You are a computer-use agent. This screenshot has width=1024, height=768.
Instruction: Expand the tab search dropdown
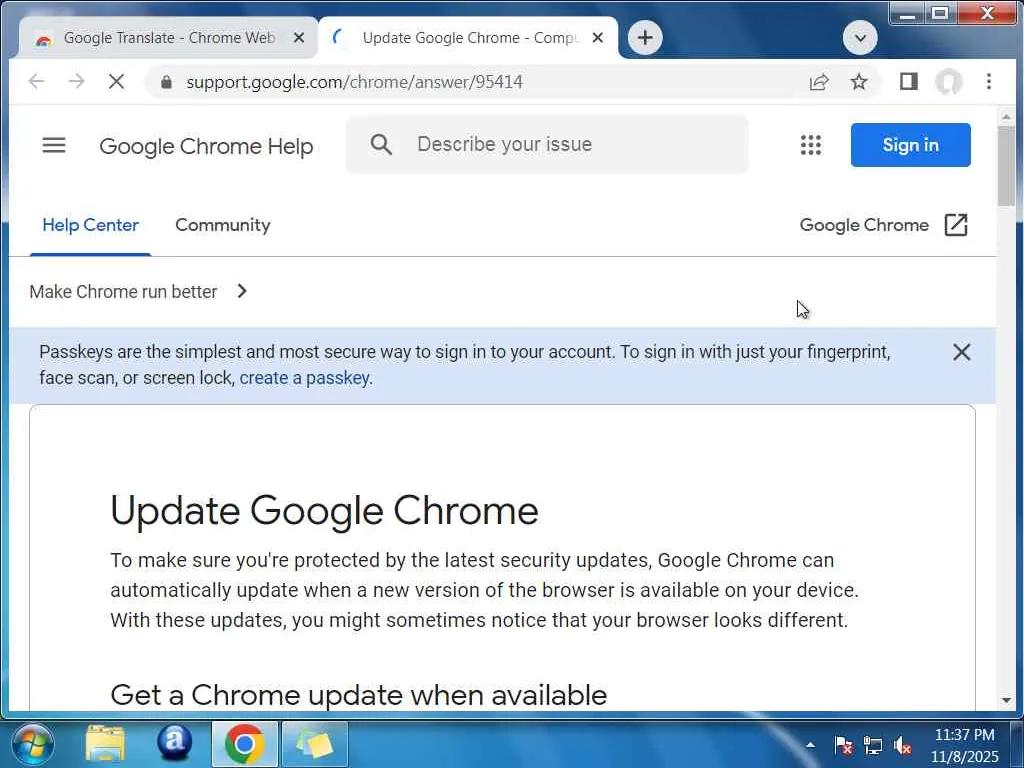coord(859,38)
